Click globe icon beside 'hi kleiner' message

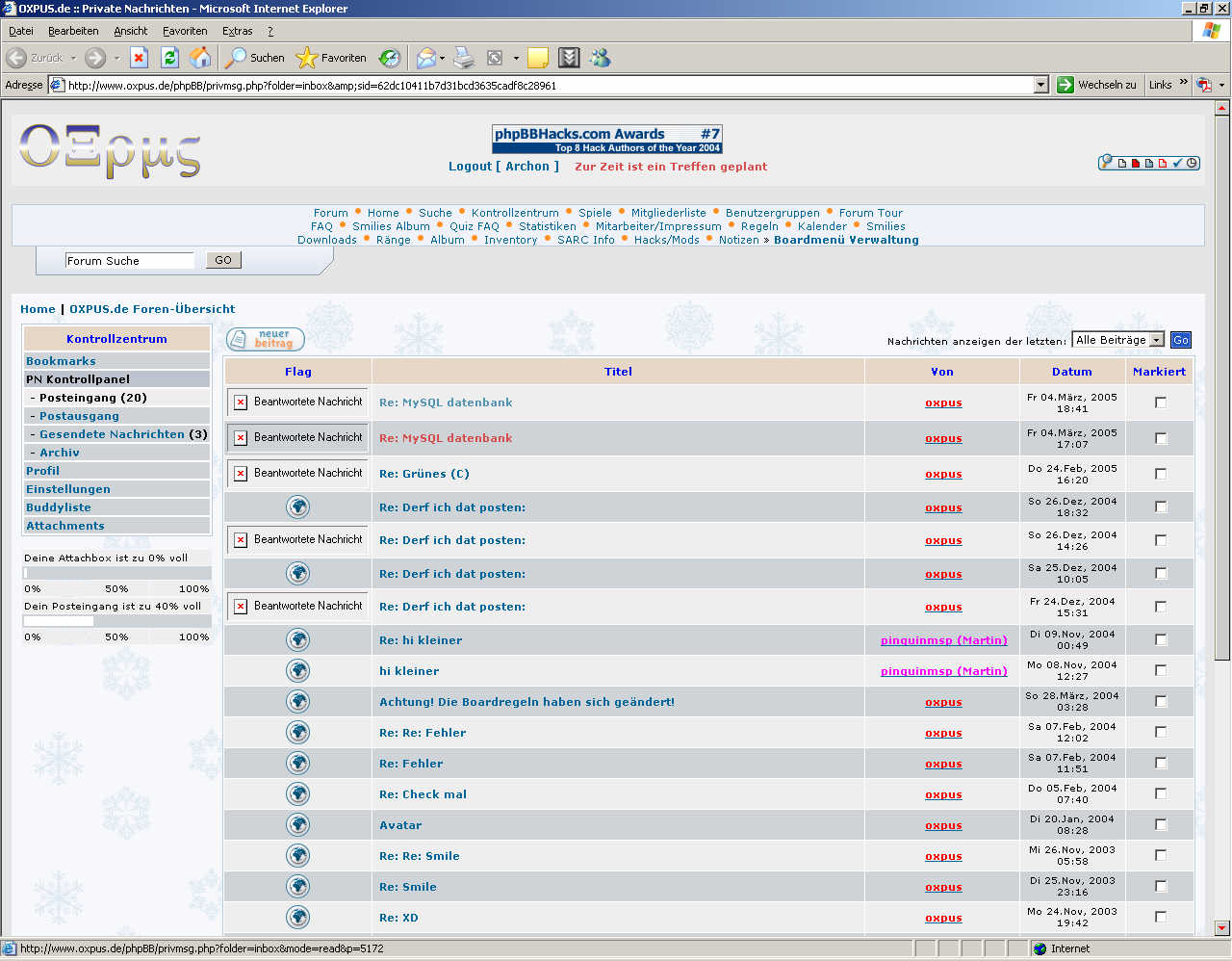click(x=297, y=671)
